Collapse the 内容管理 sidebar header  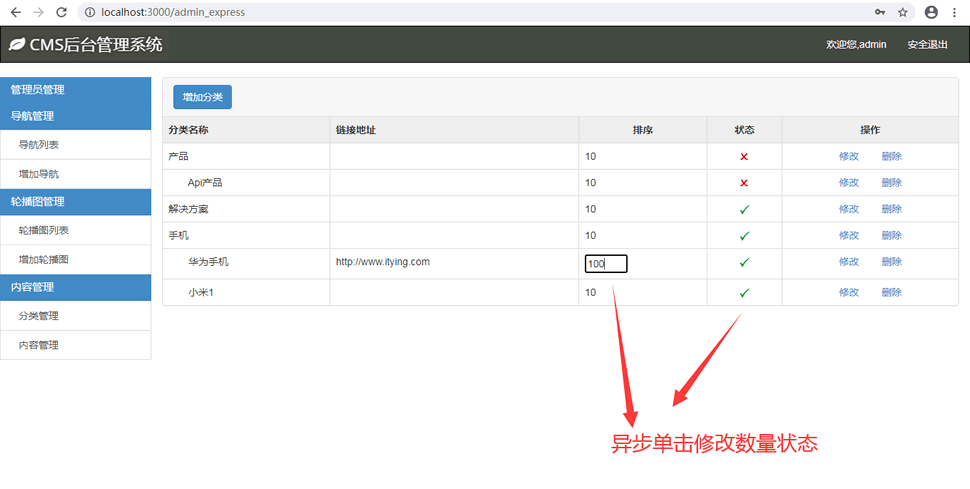pyautogui.click(x=75, y=287)
